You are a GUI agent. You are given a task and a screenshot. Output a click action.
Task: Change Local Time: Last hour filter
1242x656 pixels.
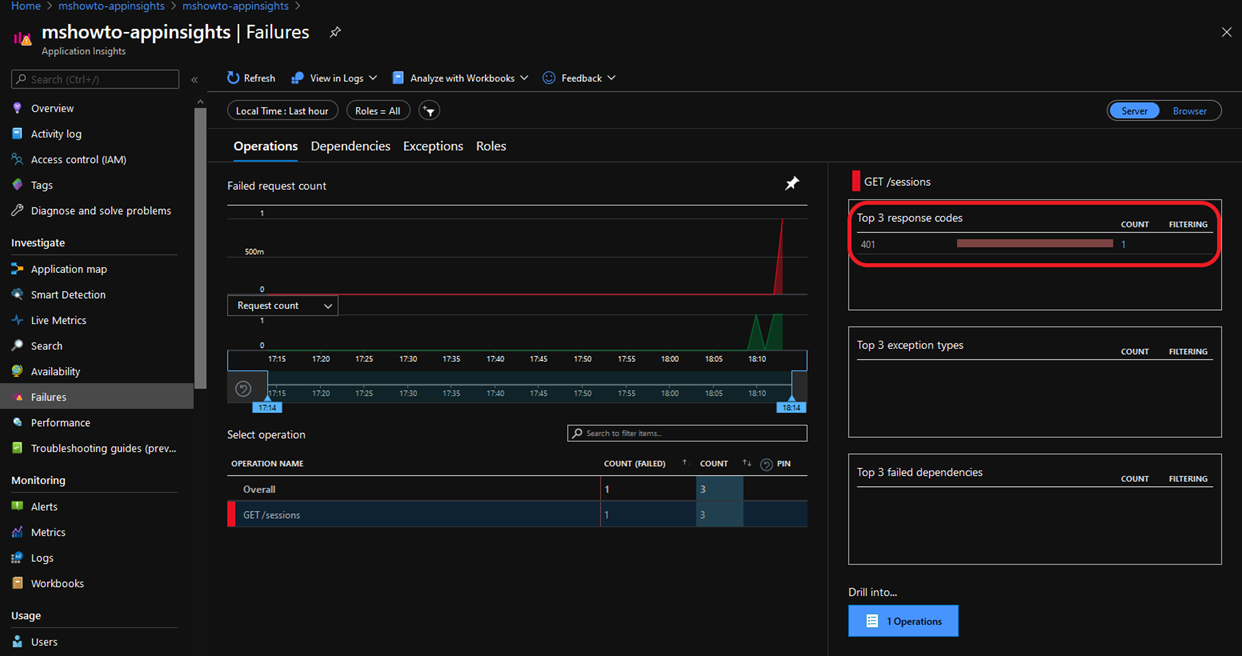(282, 111)
